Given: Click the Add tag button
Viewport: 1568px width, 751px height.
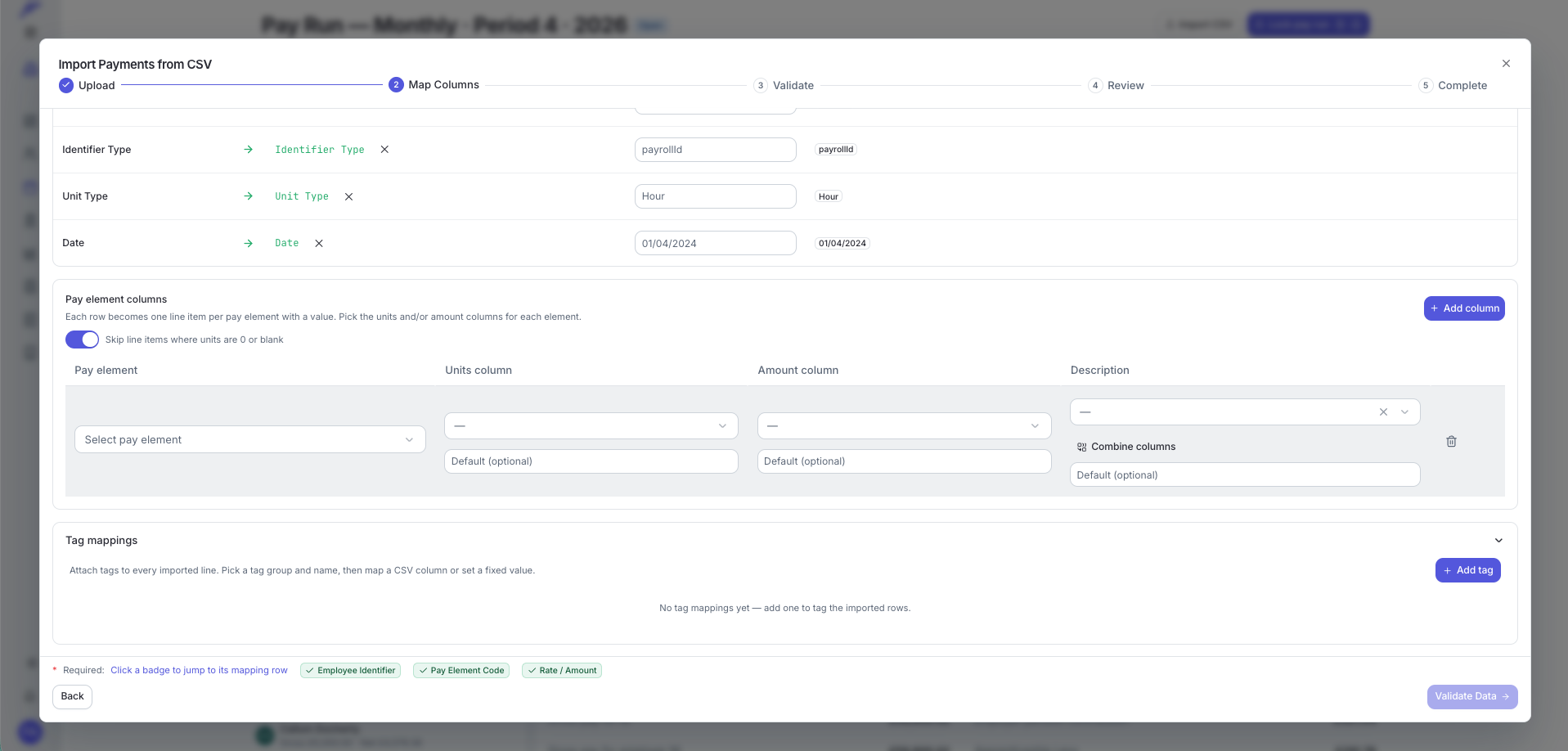Looking at the screenshot, I should coord(1468,570).
